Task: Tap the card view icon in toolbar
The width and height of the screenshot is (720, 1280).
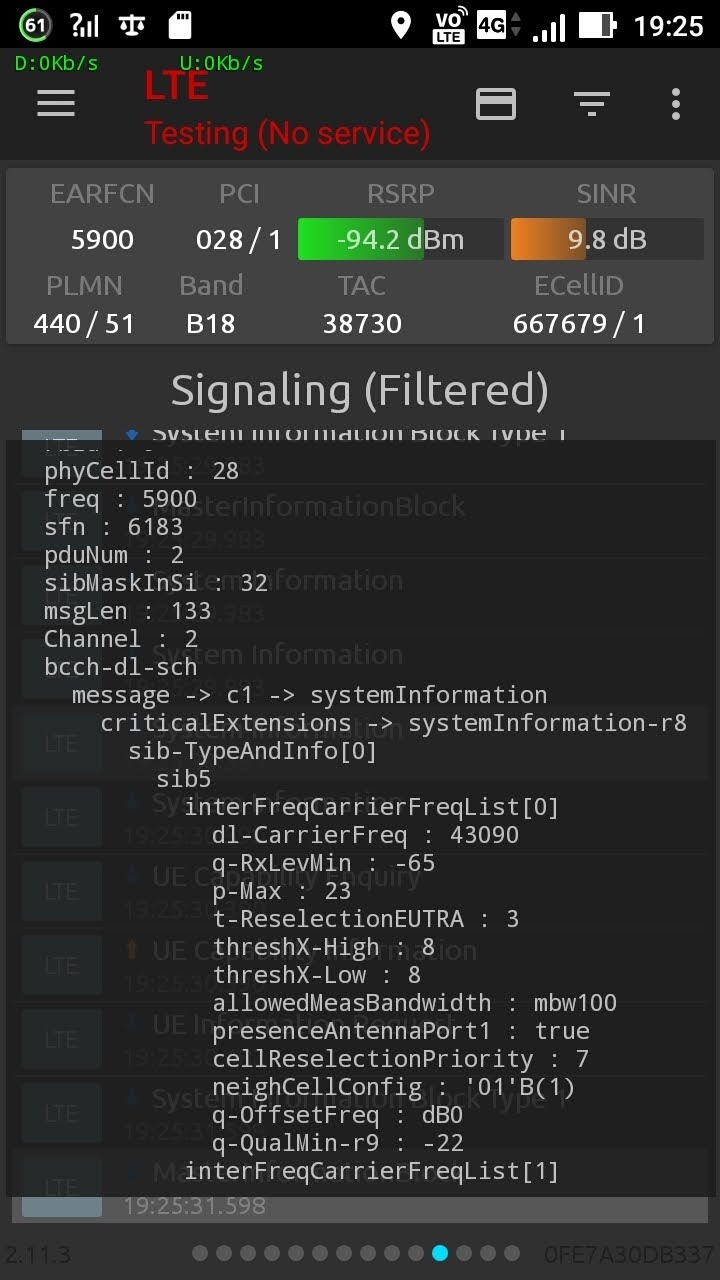Action: click(496, 103)
